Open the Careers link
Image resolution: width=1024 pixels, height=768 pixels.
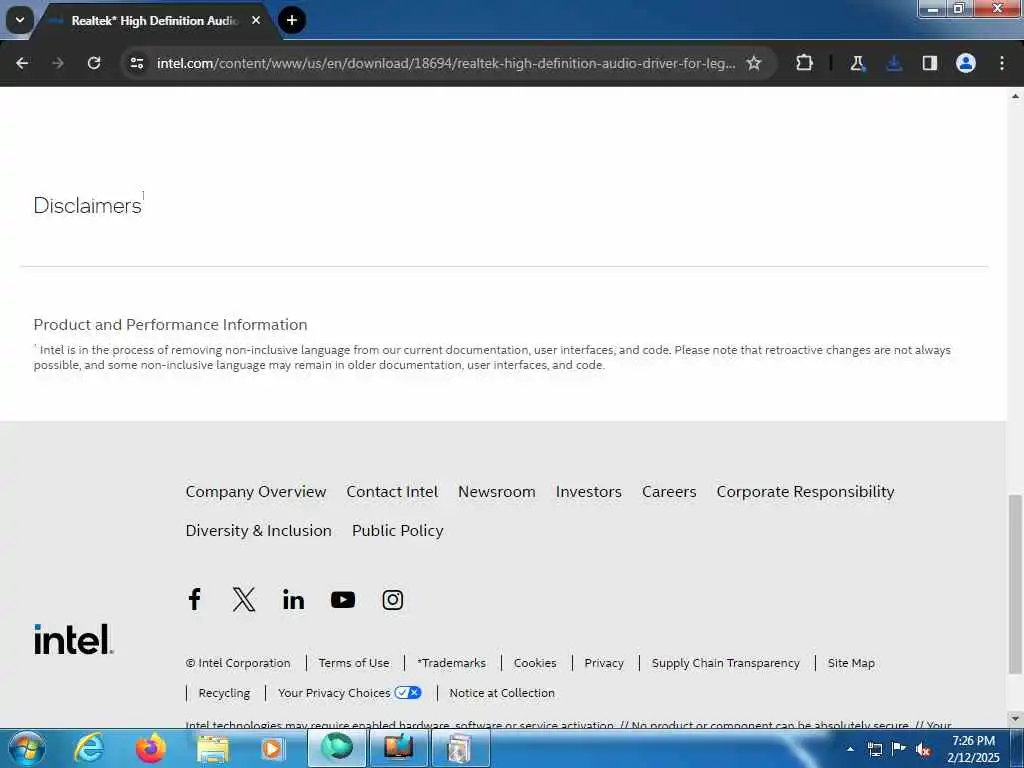click(x=669, y=492)
